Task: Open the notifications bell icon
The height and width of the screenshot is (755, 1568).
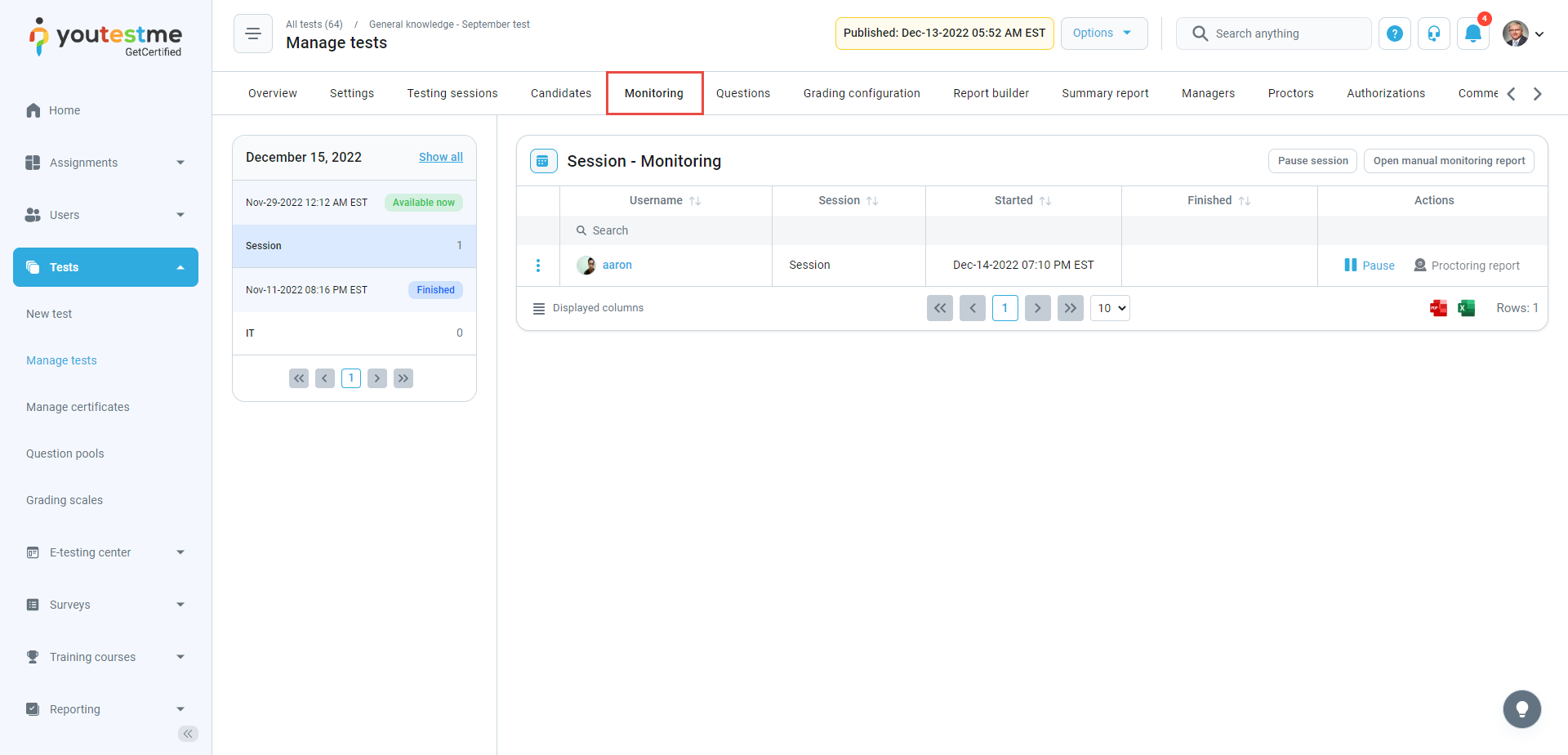Action: click(x=1472, y=34)
